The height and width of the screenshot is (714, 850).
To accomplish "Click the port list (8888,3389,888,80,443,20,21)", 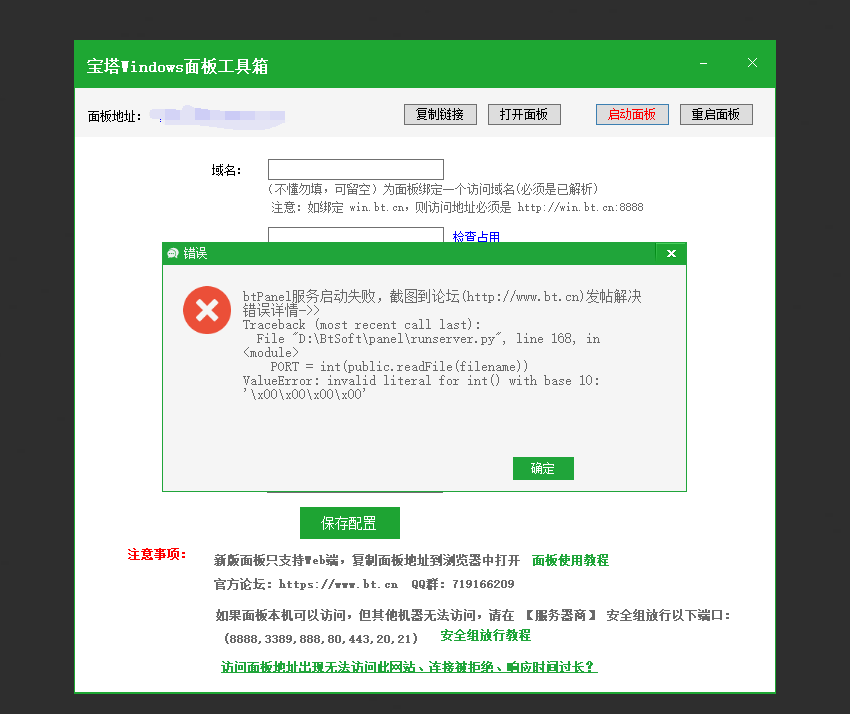I will (x=321, y=639).
